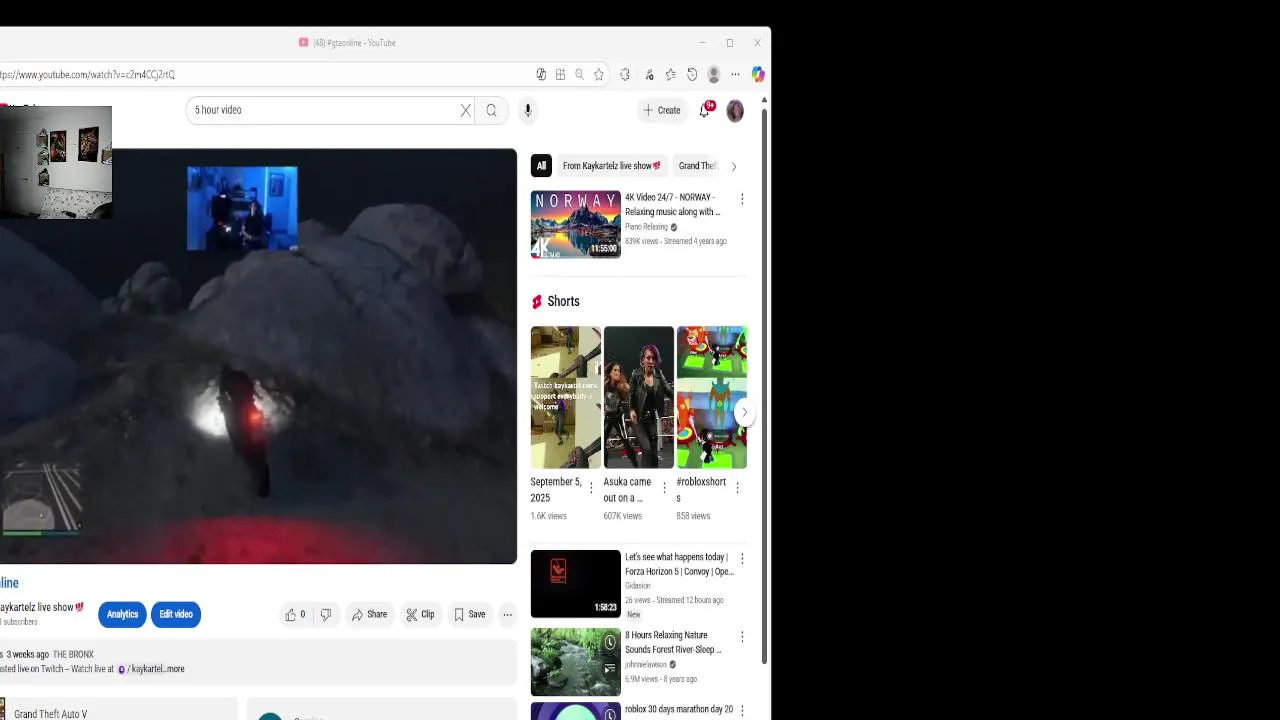Open the Piano Relaxing channel name
The image size is (1280, 720).
pos(646,227)
